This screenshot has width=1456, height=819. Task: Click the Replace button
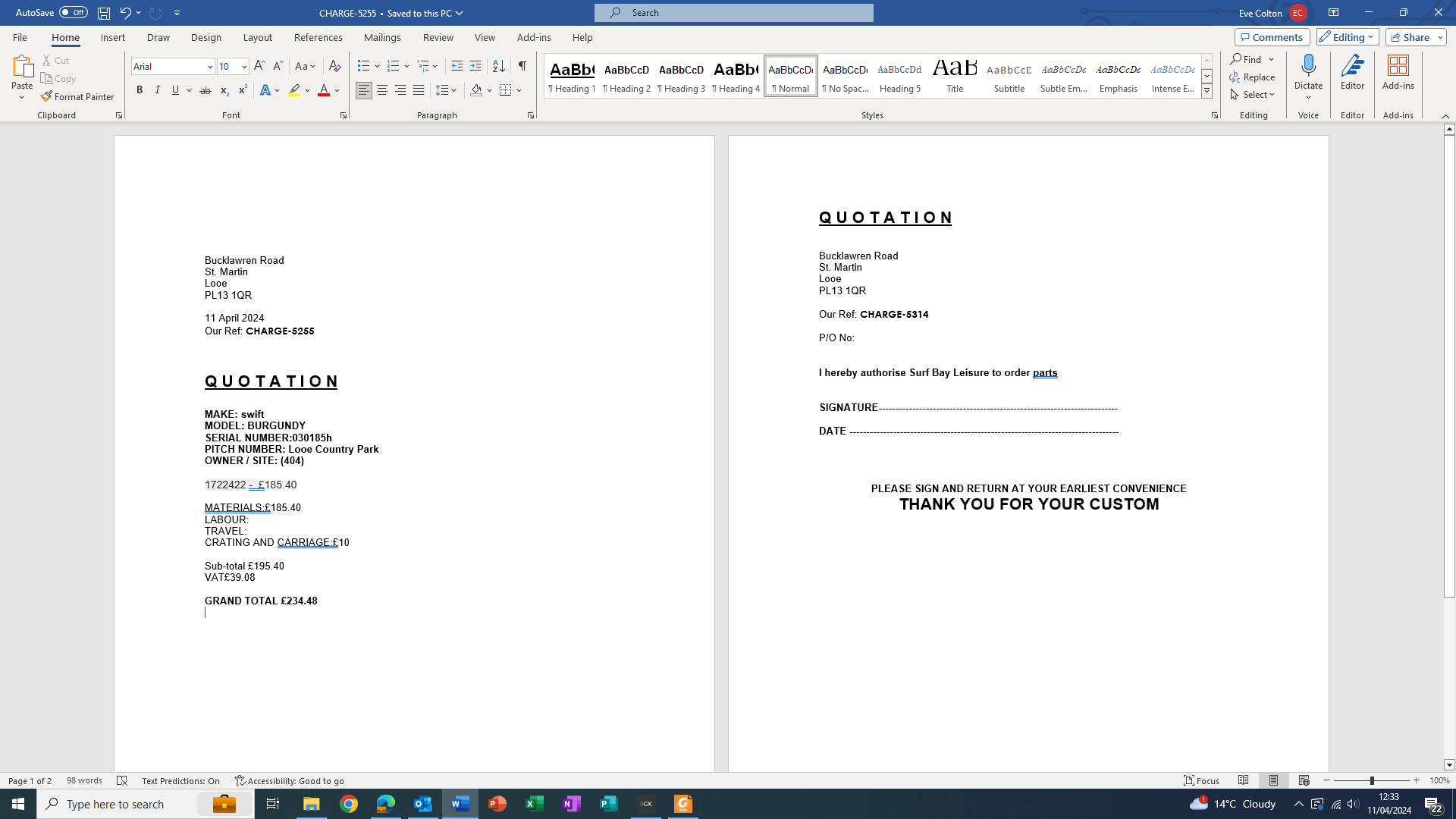pos(1252,77)
